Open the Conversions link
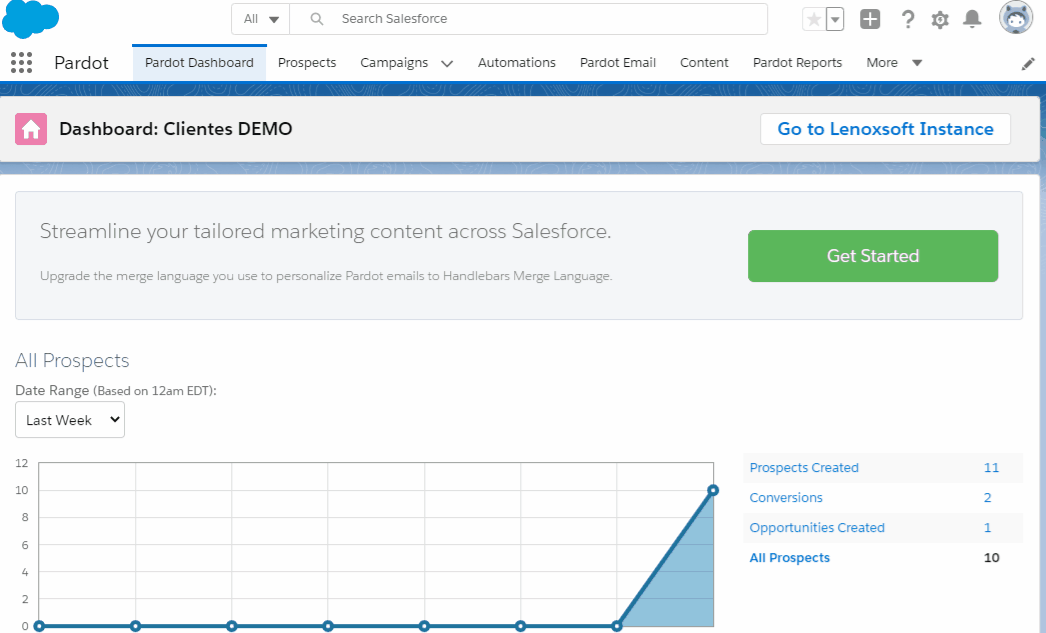 pyautogui.click(x=786, y=498)
